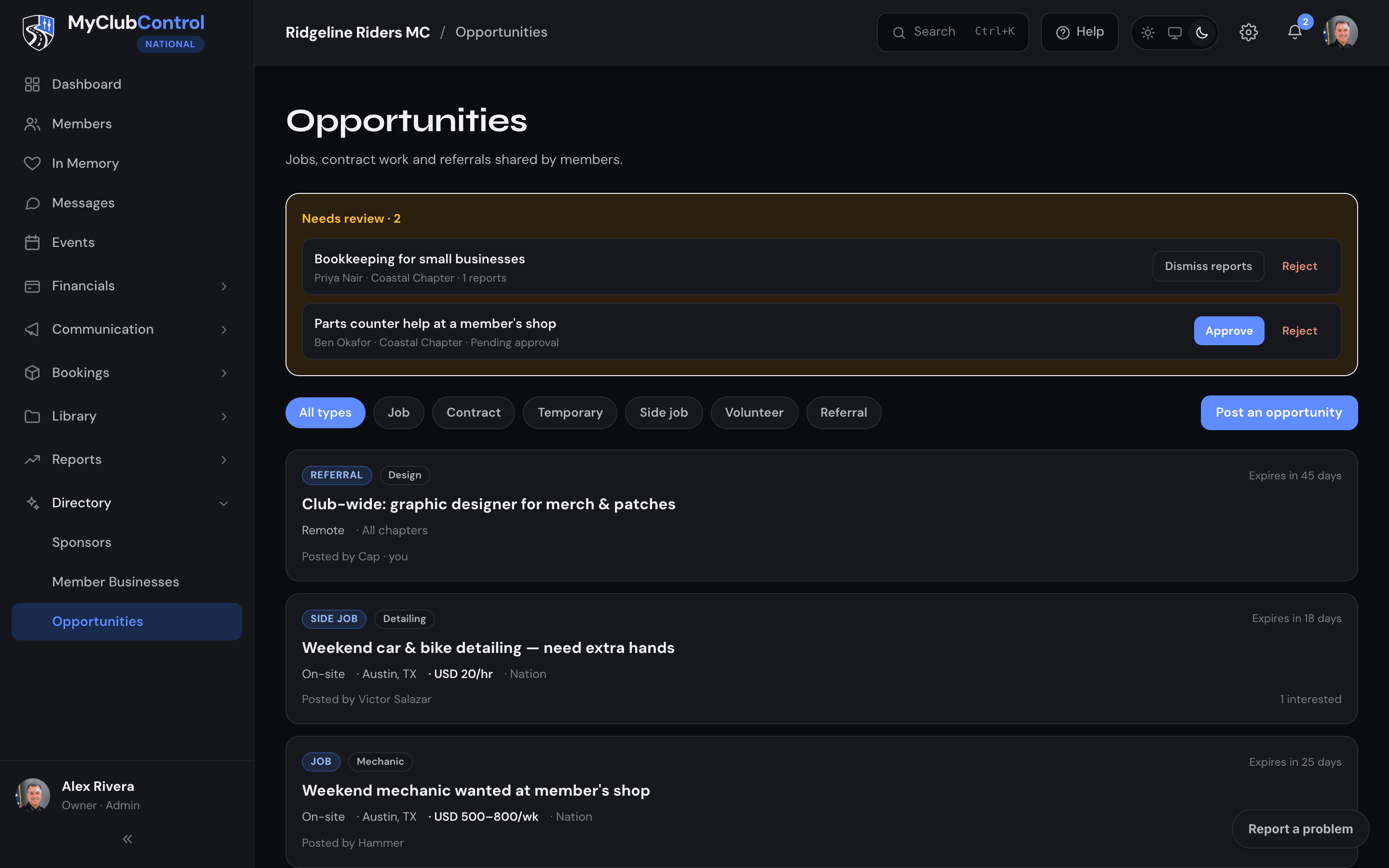Click the Library folder icon
This screenshot has height=868, width=1389.
(x=32, y=416)
